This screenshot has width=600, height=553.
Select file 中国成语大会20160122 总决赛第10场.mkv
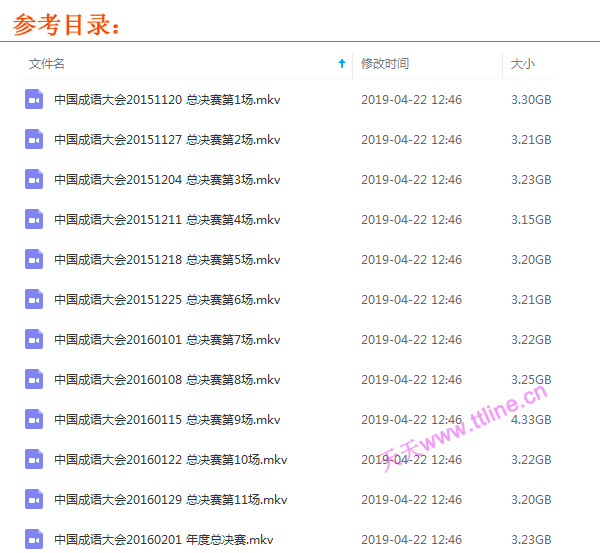coord(170,460)
